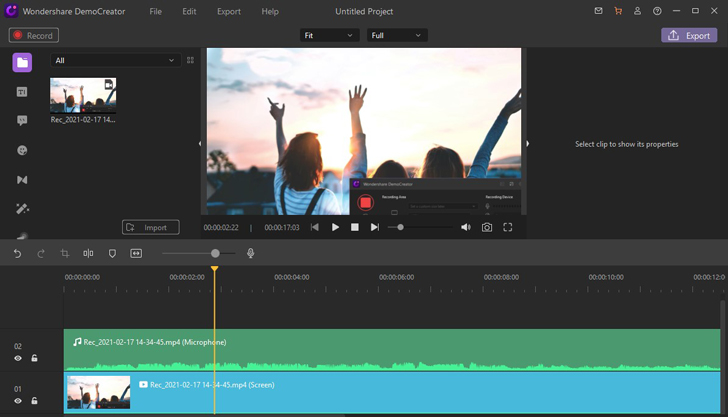
Task: Click the Split clip tool
Action: click(x=88, y=254)
